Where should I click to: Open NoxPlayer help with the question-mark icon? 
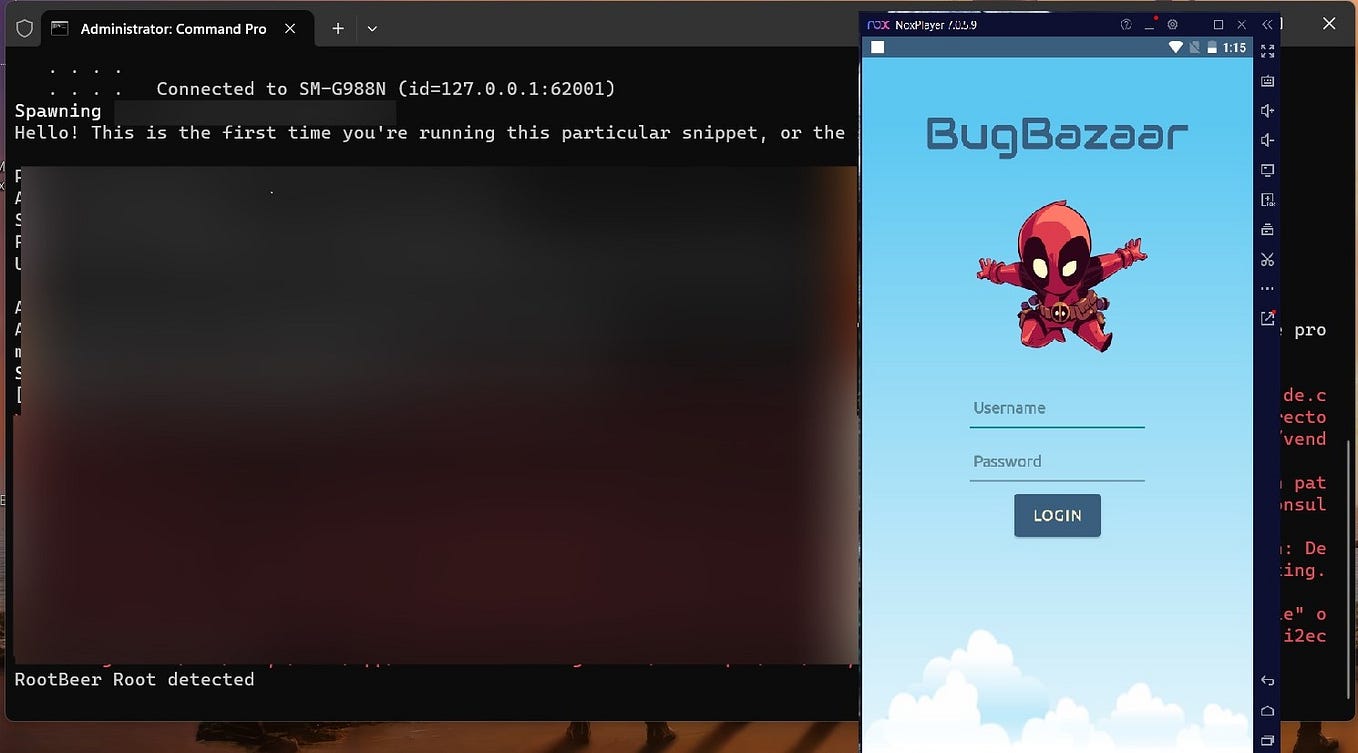click(x=1126, y=24)
